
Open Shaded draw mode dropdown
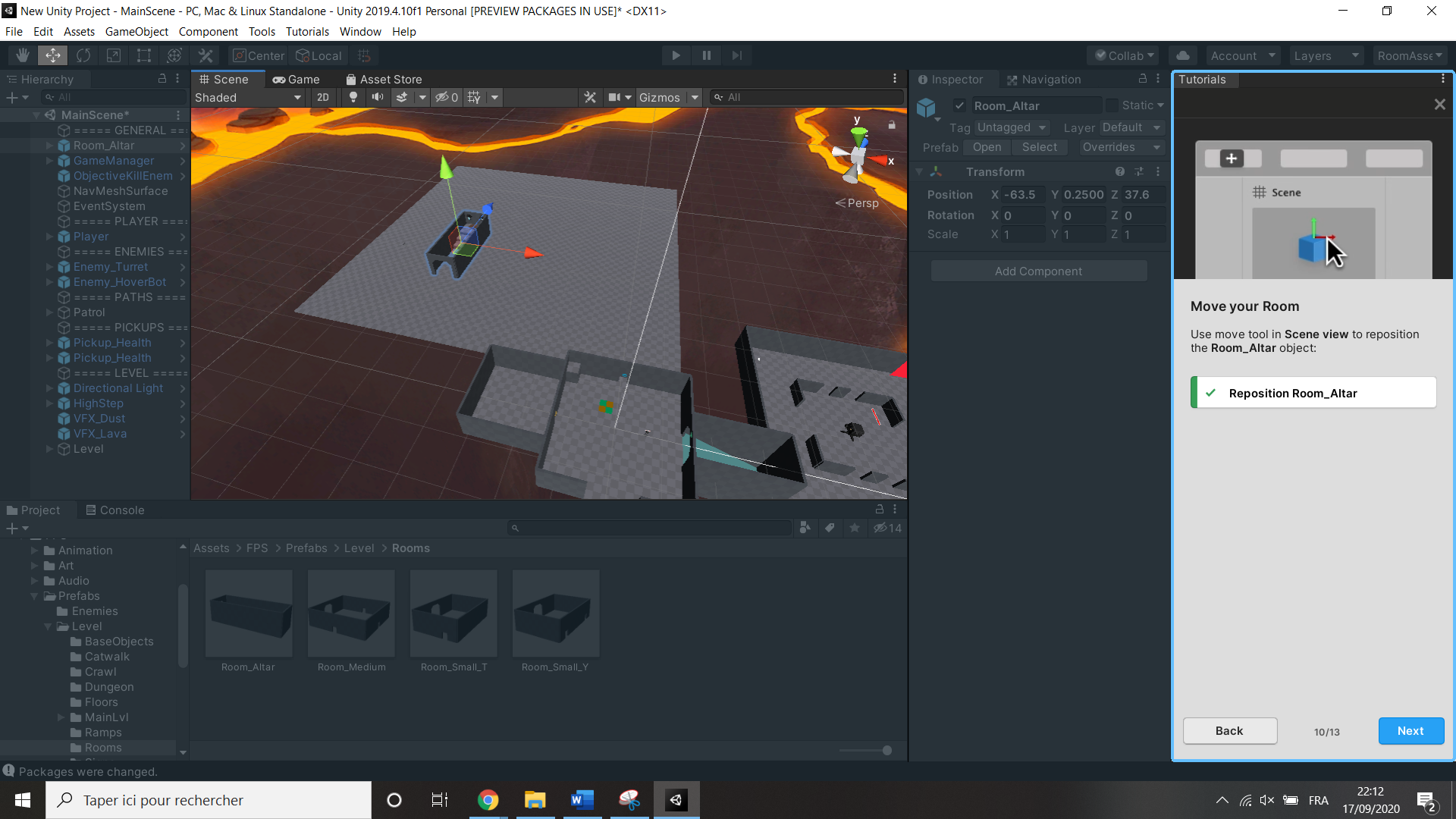coord(248,97)
